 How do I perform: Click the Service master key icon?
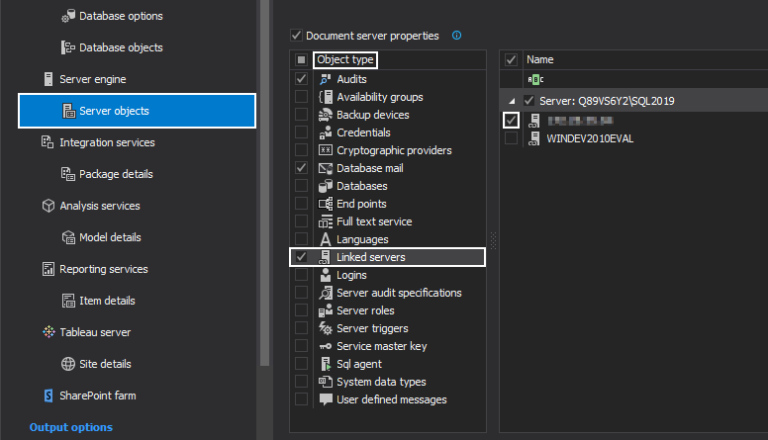(325, 346)
